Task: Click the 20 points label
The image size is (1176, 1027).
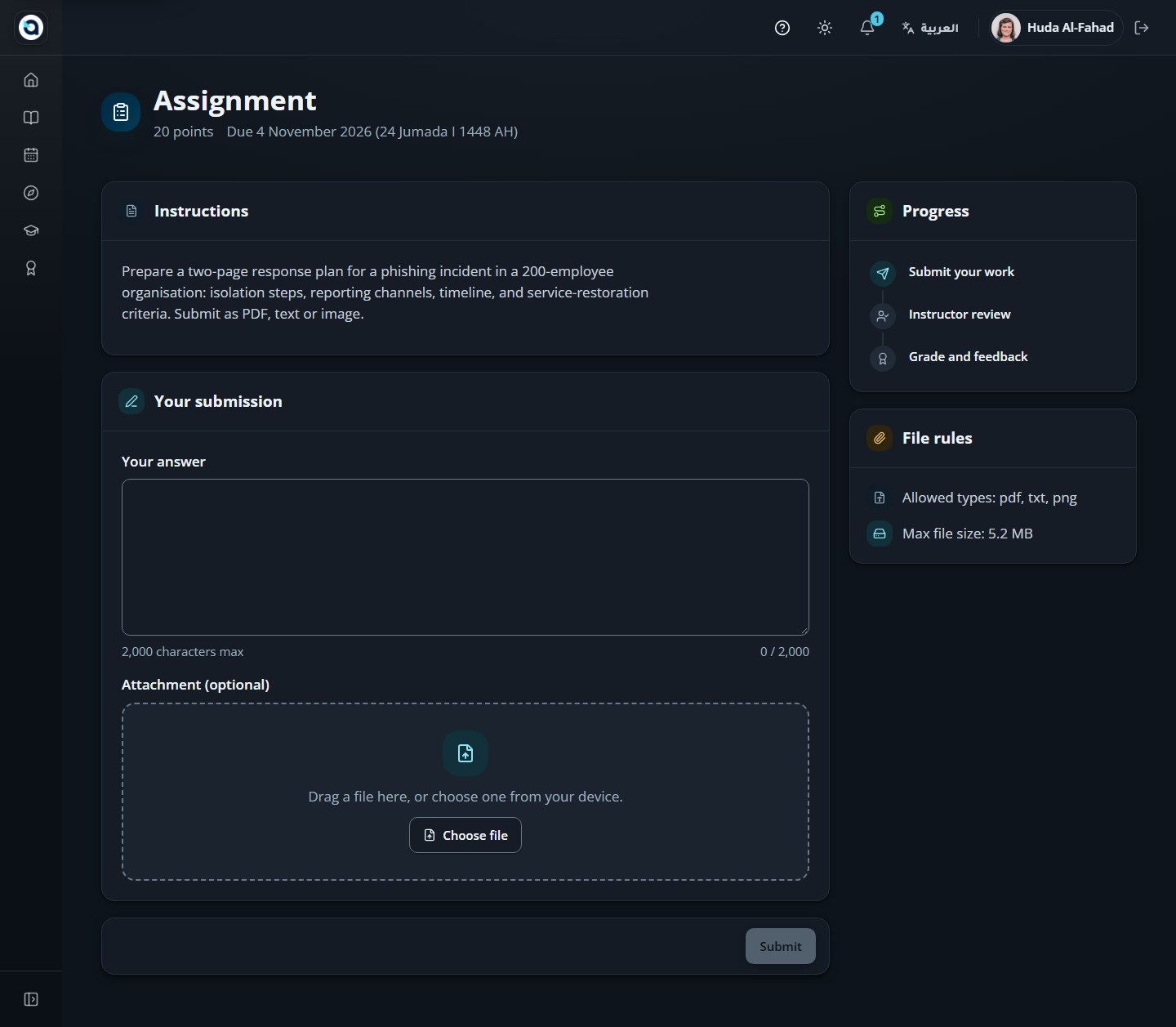Action: (x=184, y=132)
